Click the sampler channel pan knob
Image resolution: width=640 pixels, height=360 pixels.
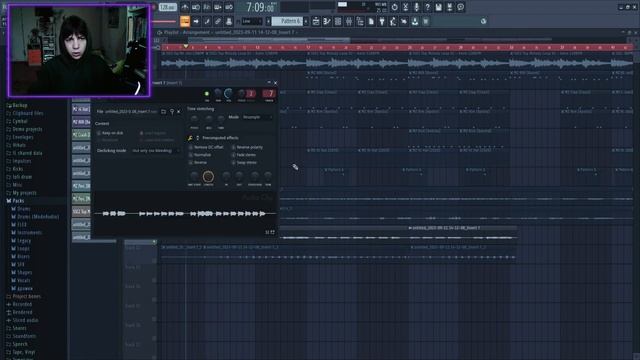pyautogui.click(x=218, y=94)
